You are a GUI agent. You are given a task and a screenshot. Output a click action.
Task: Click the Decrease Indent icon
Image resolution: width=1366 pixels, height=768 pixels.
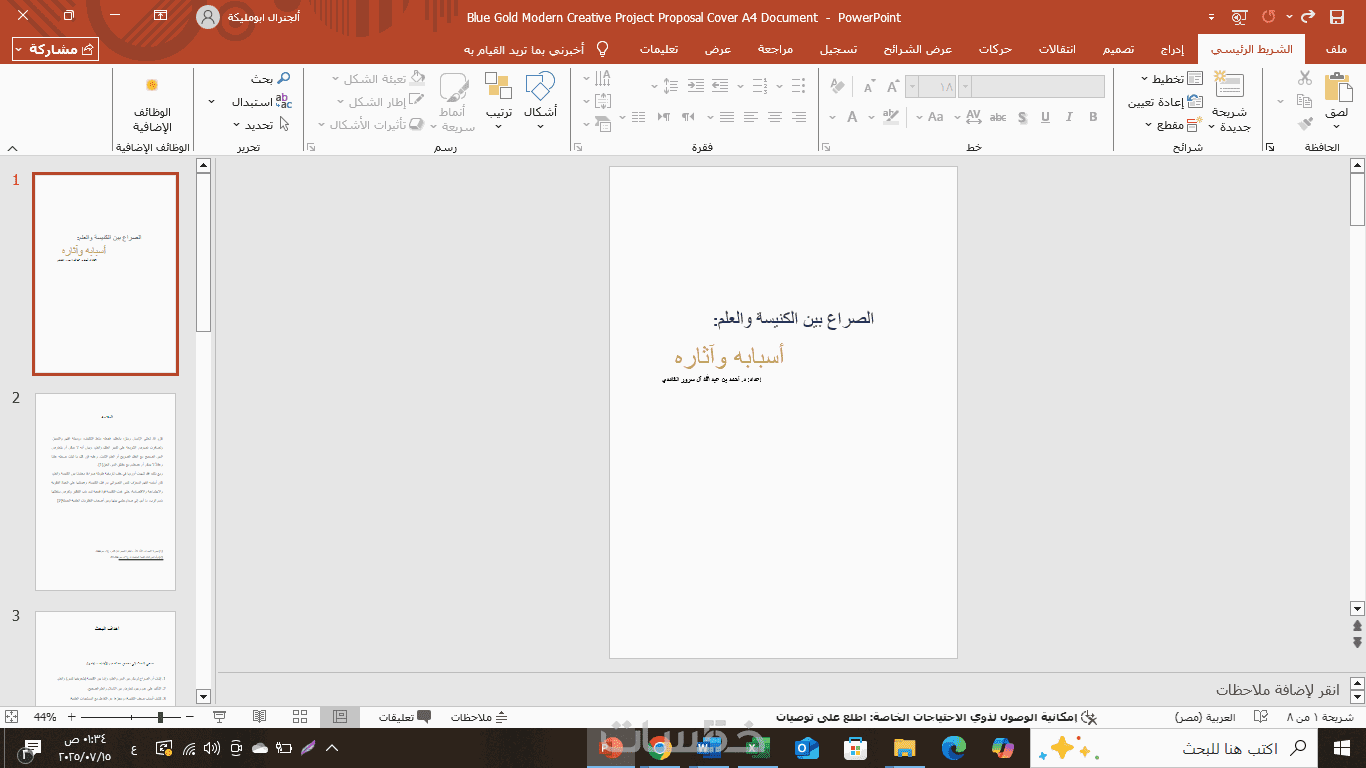pos(720,86)
